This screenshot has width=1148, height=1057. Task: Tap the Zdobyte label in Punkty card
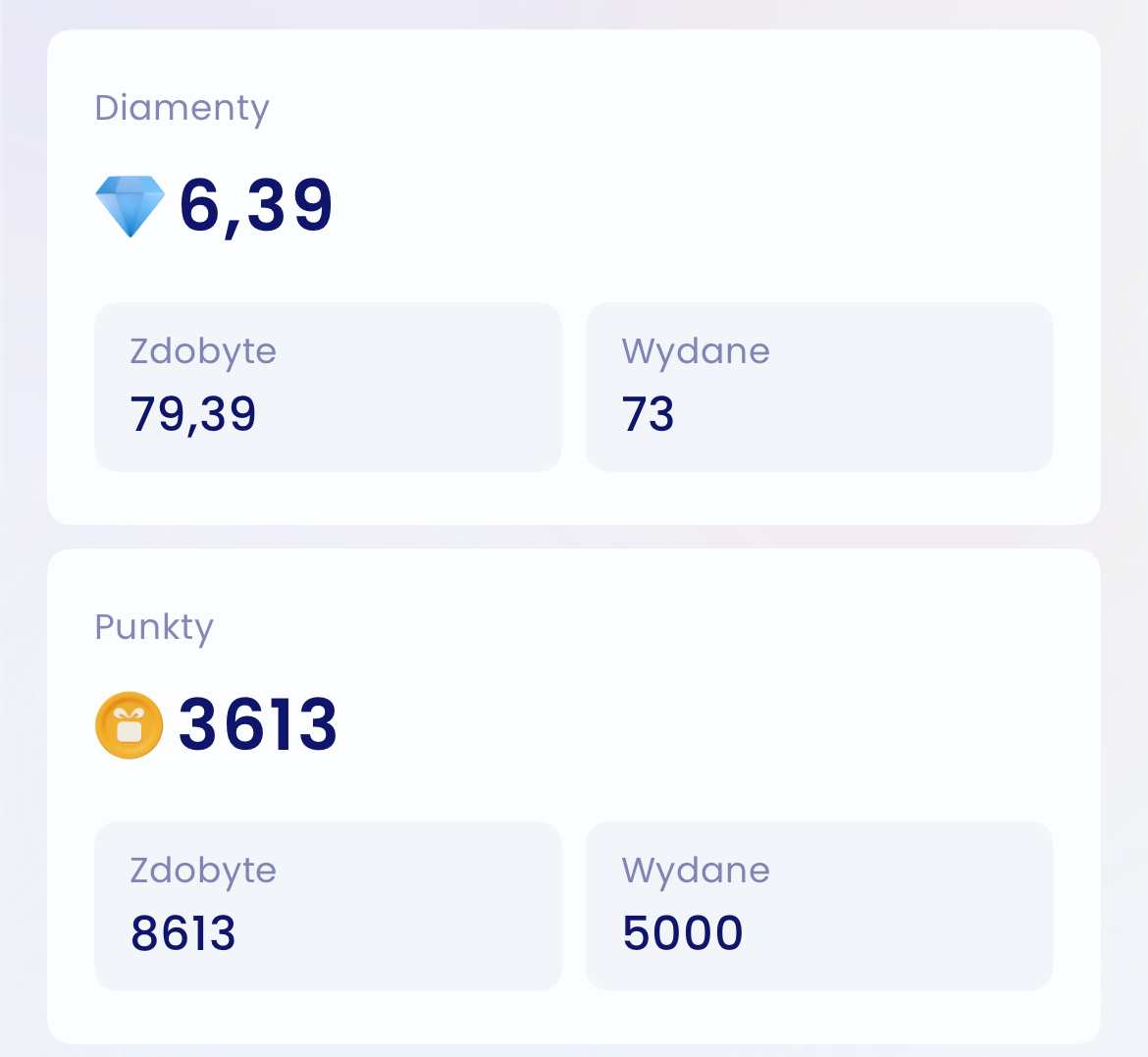203,871
